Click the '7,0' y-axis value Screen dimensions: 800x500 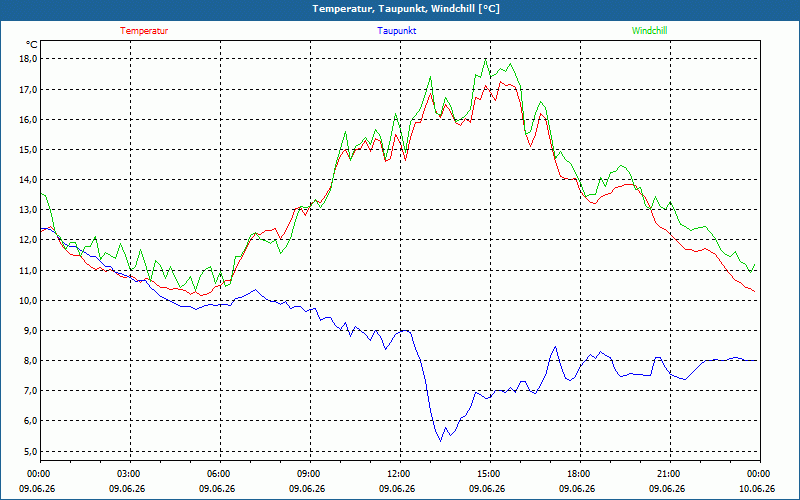pos(31,391)
